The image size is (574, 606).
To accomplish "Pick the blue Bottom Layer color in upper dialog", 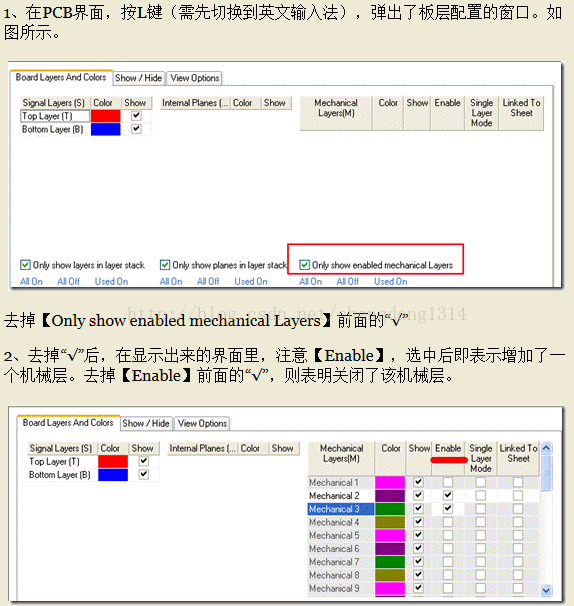I will point(106,129).
